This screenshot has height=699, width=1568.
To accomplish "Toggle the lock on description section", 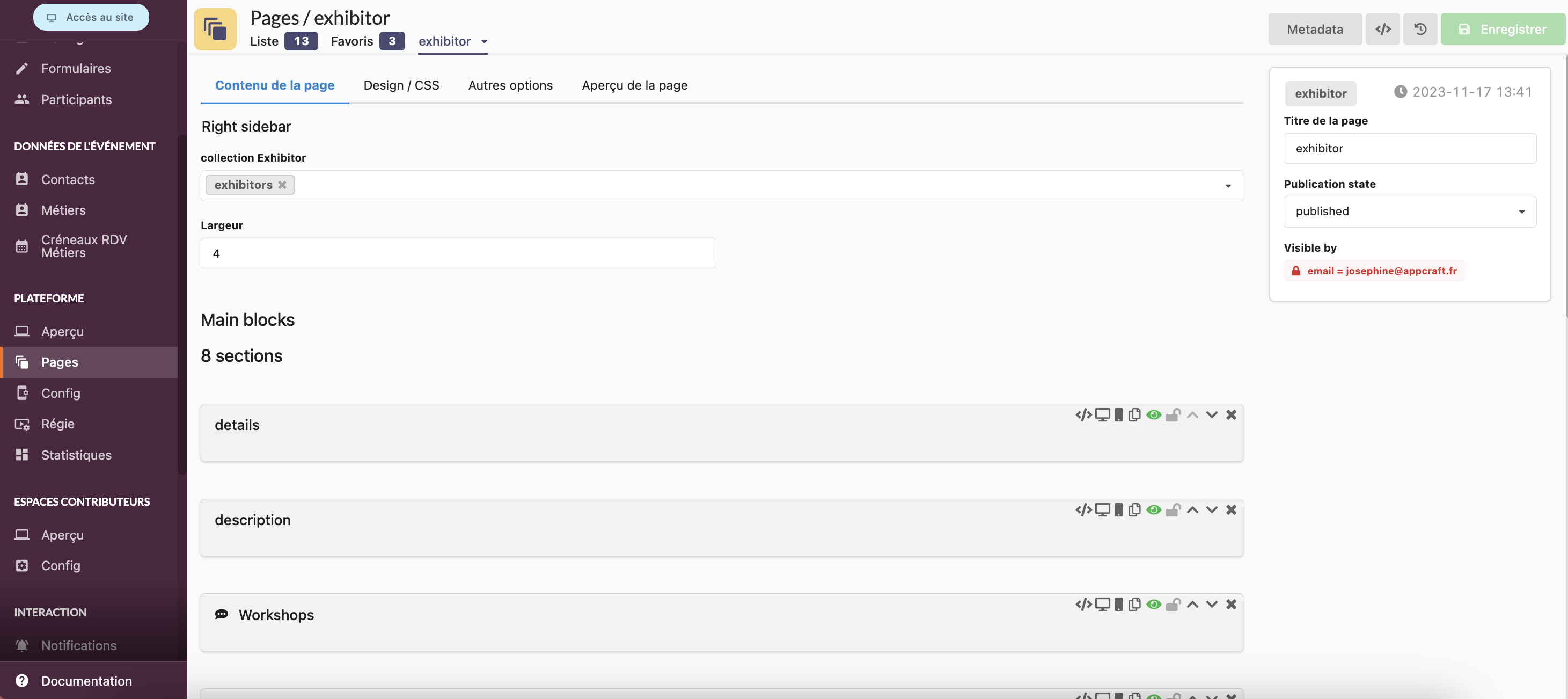I will click(1173, 509).
